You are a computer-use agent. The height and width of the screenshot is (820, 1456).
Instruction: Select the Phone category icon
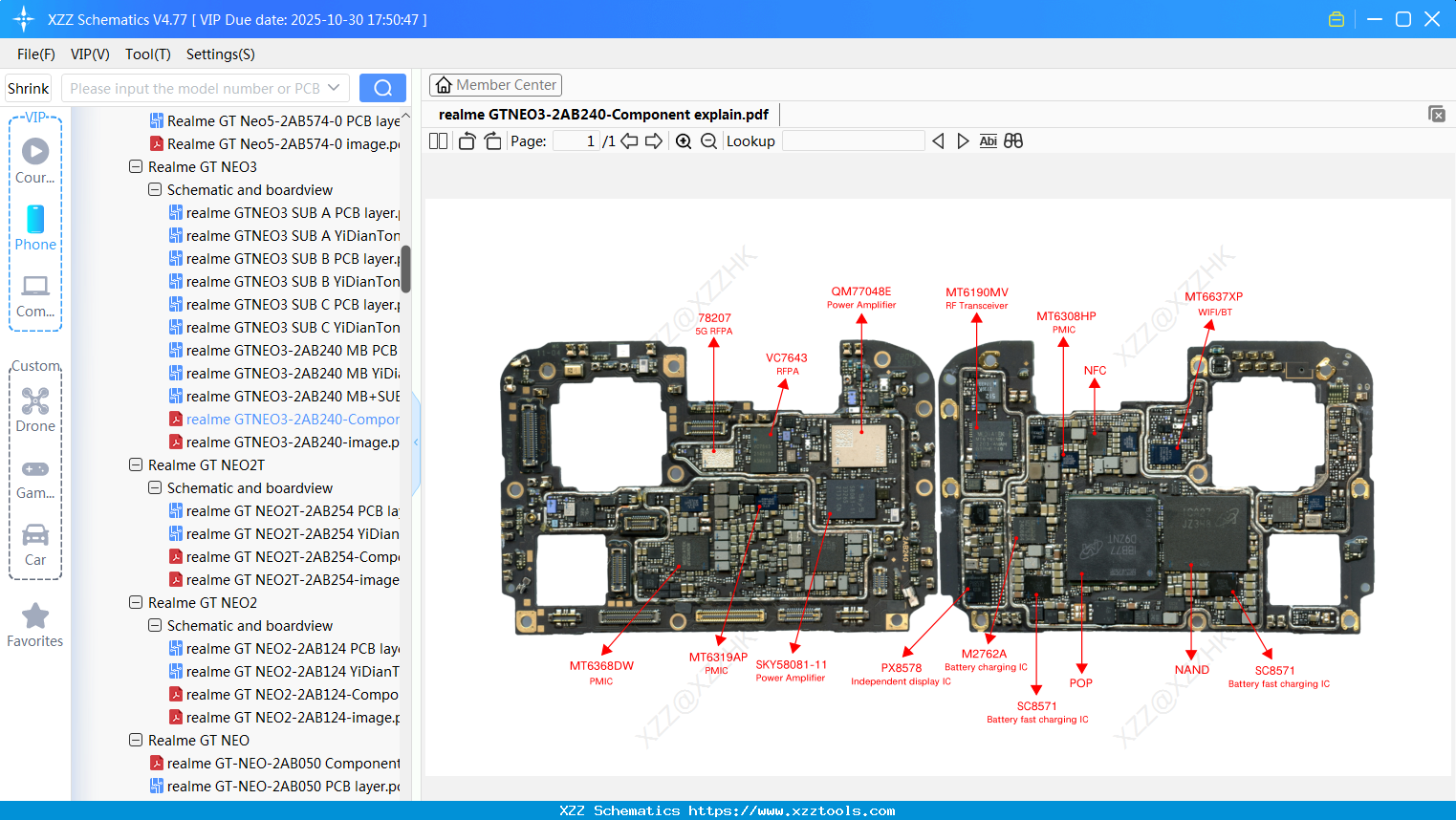pos(35,227)
